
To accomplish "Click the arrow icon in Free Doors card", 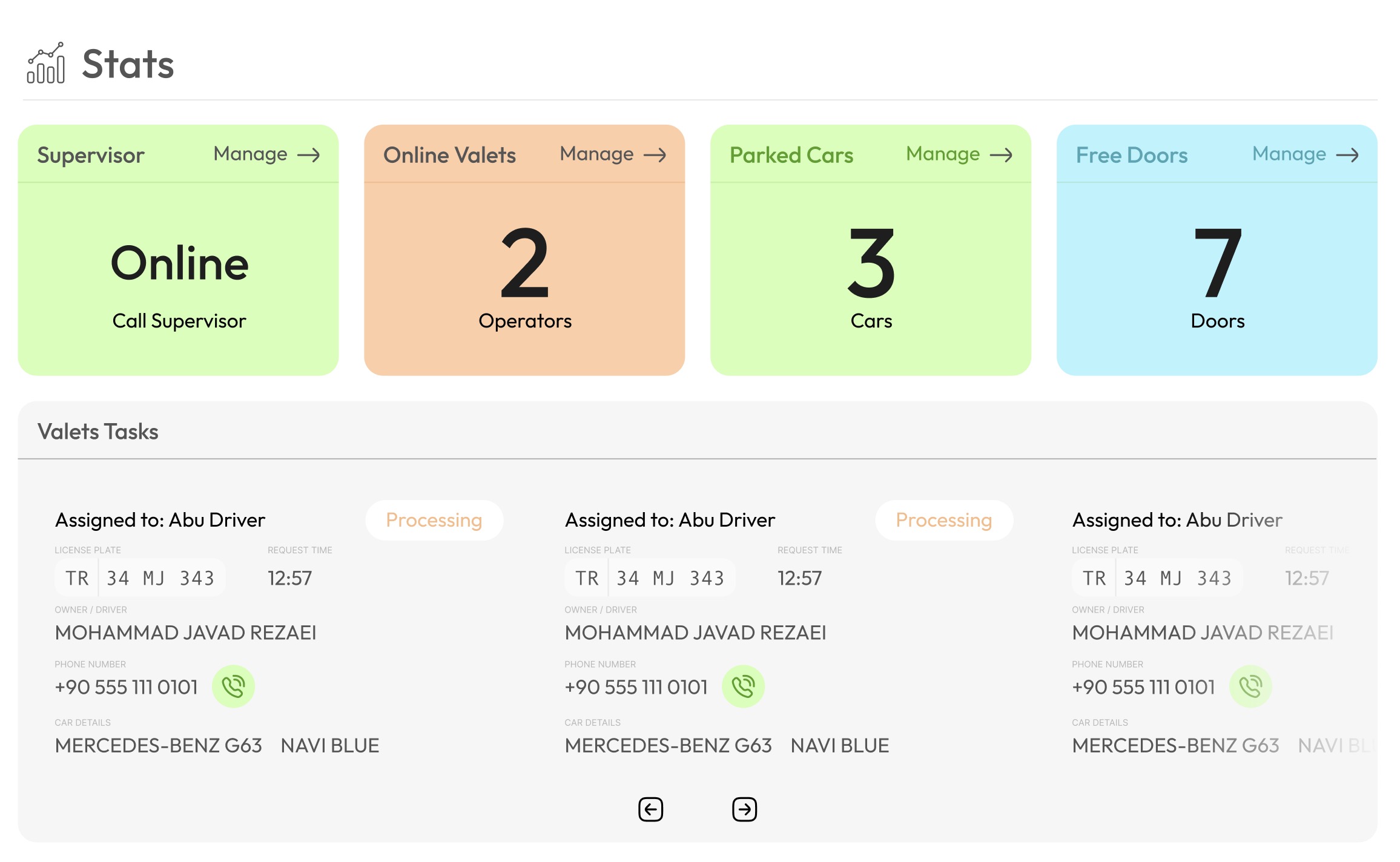I will tap(1347, 155).
